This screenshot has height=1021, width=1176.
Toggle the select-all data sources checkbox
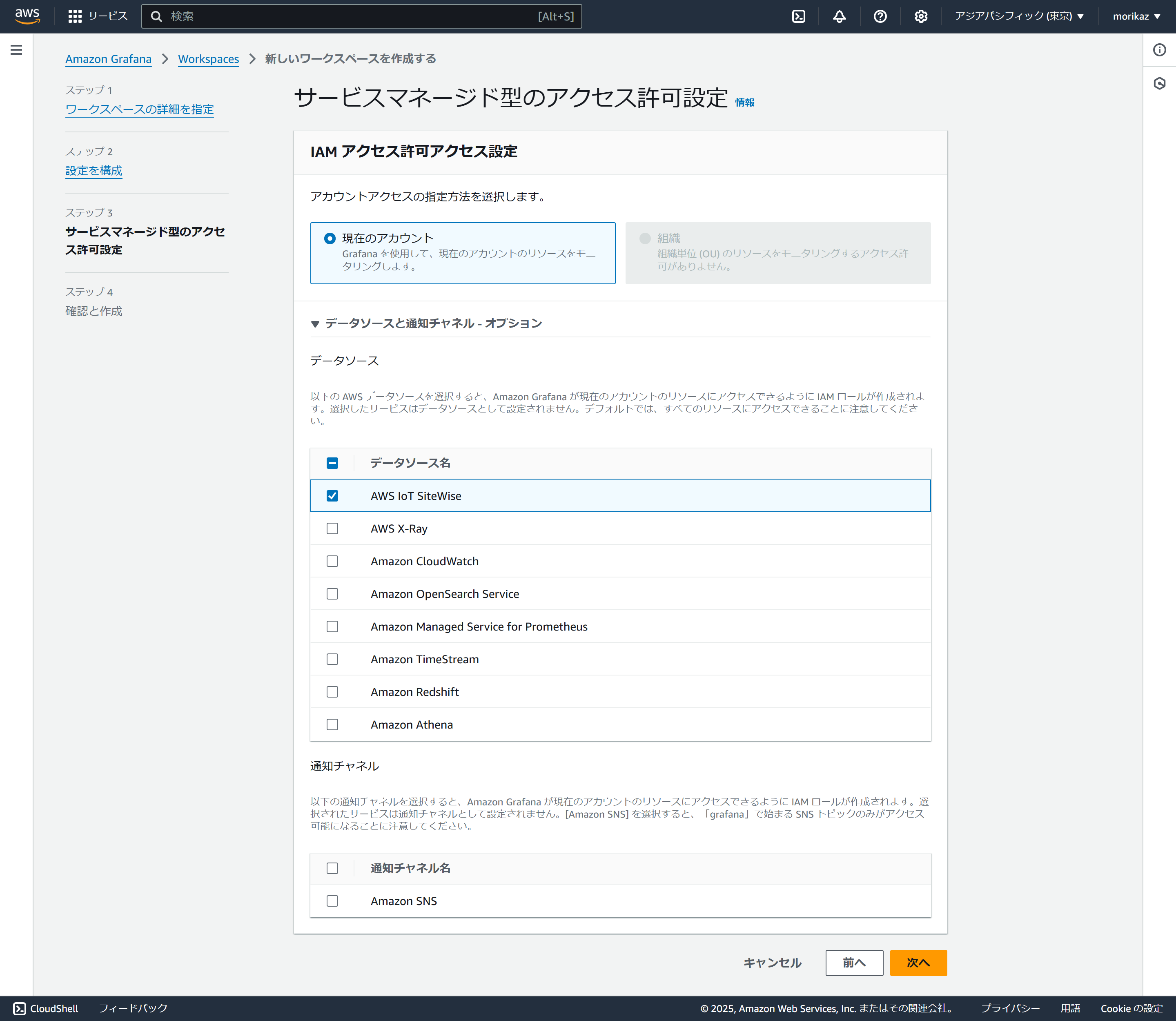(332, 463)
